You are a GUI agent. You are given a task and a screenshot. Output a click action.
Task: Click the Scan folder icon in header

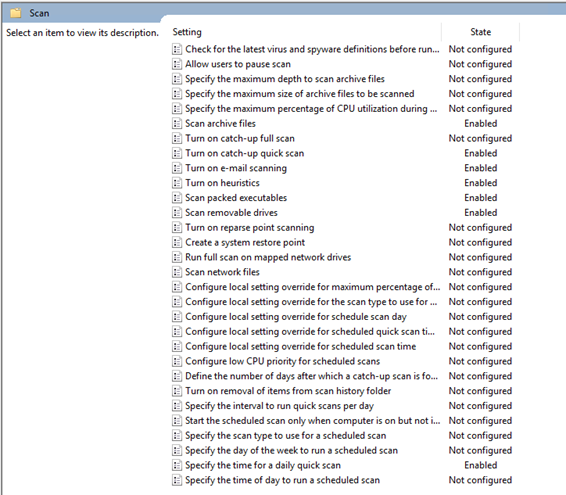tap(16, 13)
